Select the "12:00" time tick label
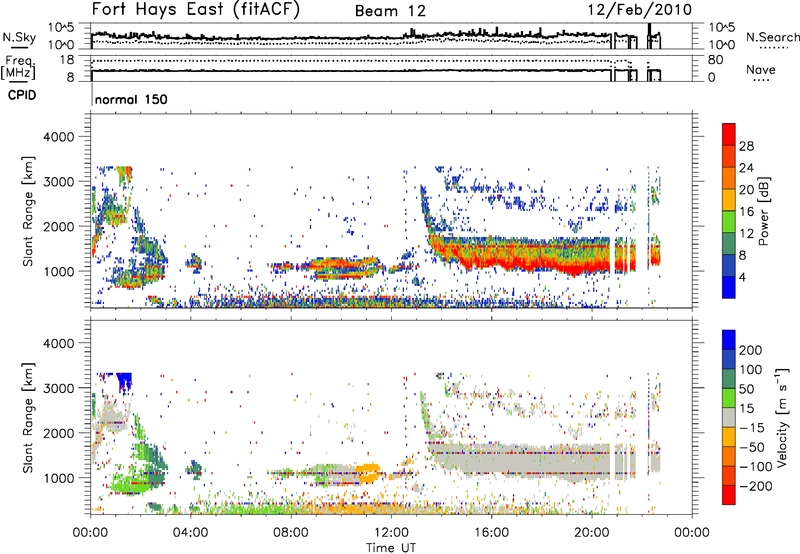 click(x=391, y=533)
